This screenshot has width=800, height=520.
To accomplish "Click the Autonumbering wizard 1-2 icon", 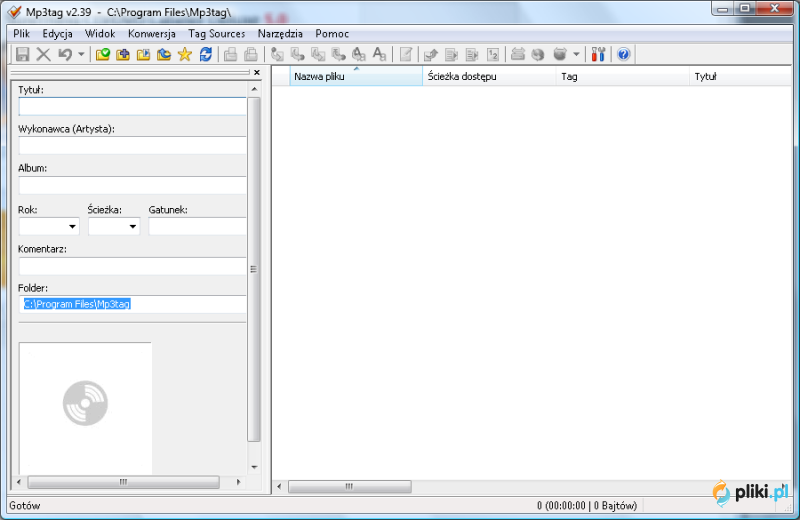I will tap(493, 54).
